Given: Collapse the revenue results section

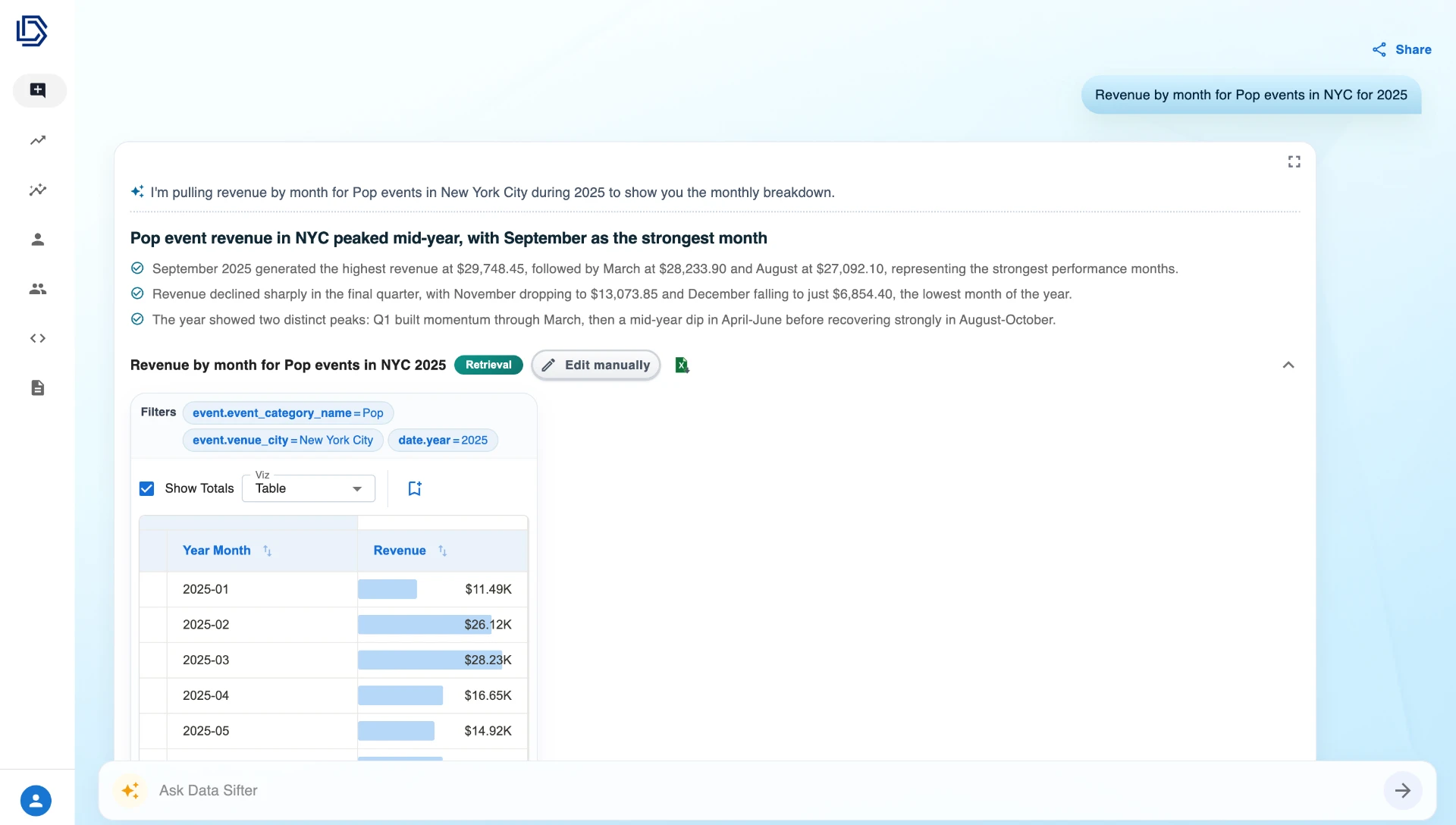Looking at the screenshot, I should point(1288,365).
